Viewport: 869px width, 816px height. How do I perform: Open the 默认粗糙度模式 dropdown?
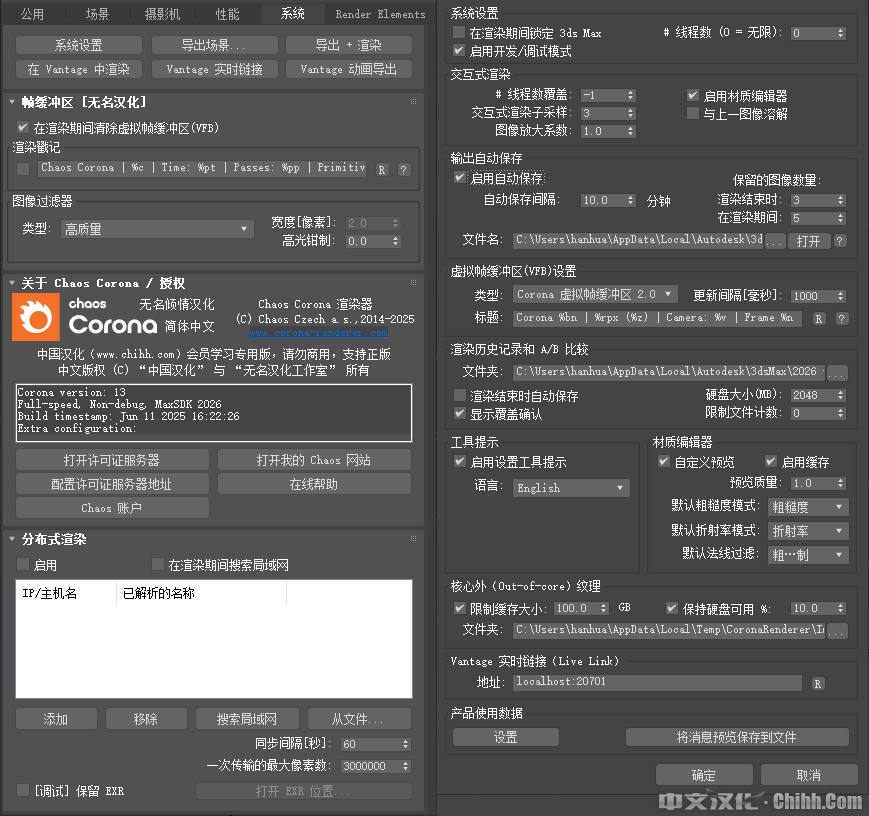pyautogui.click(x=808, y=507)
